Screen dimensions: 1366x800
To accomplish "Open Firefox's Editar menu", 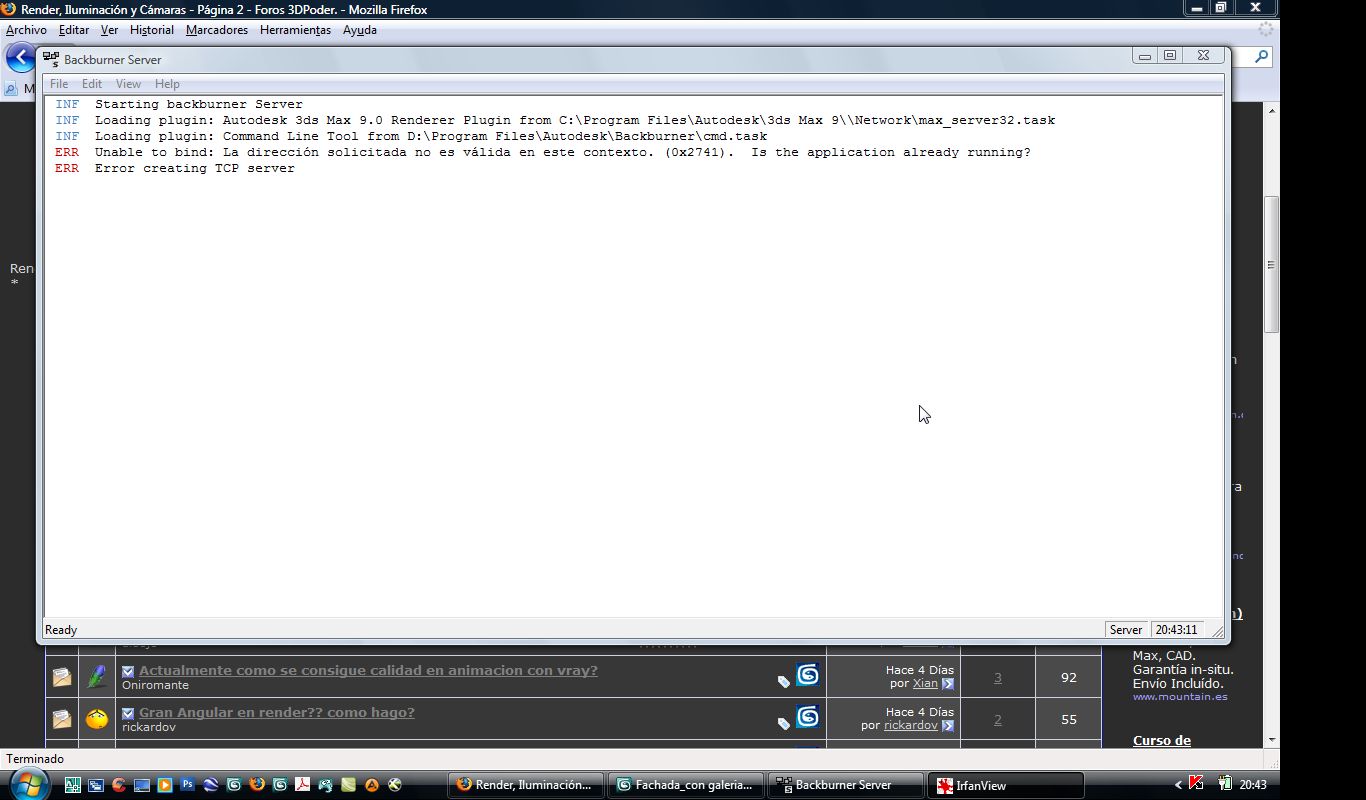I will click(x=74, y=30).
